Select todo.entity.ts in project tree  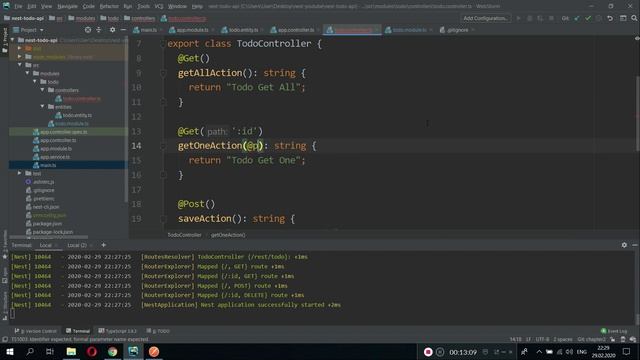point(77,115)
